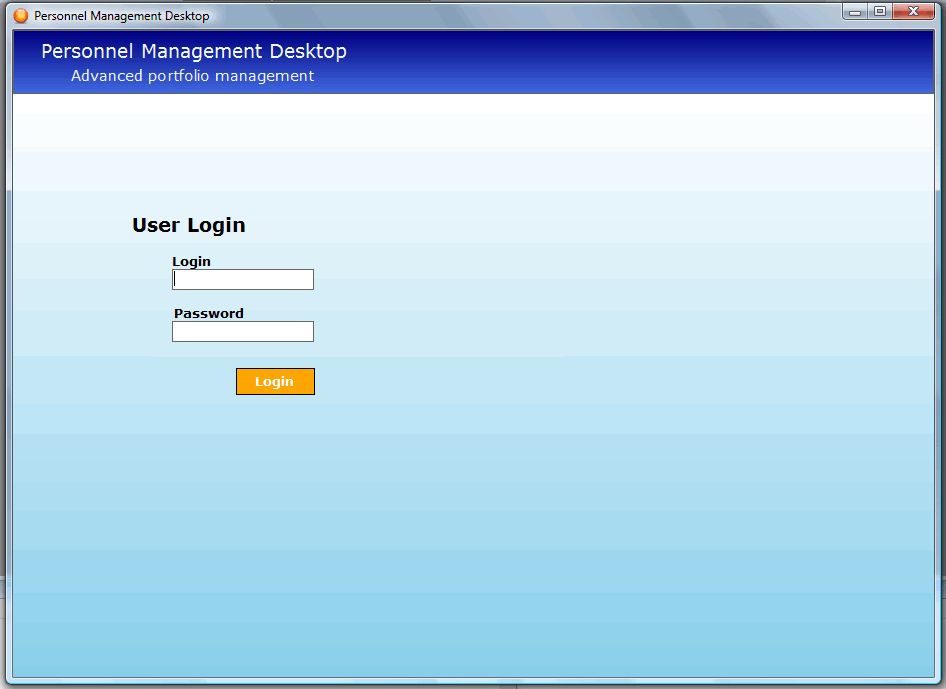
Task: Close the Personnel Management Desktop window
Action: point(914,12)
